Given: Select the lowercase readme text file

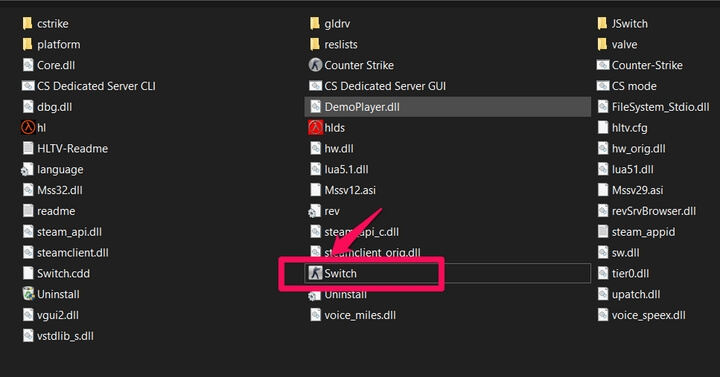Looking at the screenshot, I should click(48, 211).
